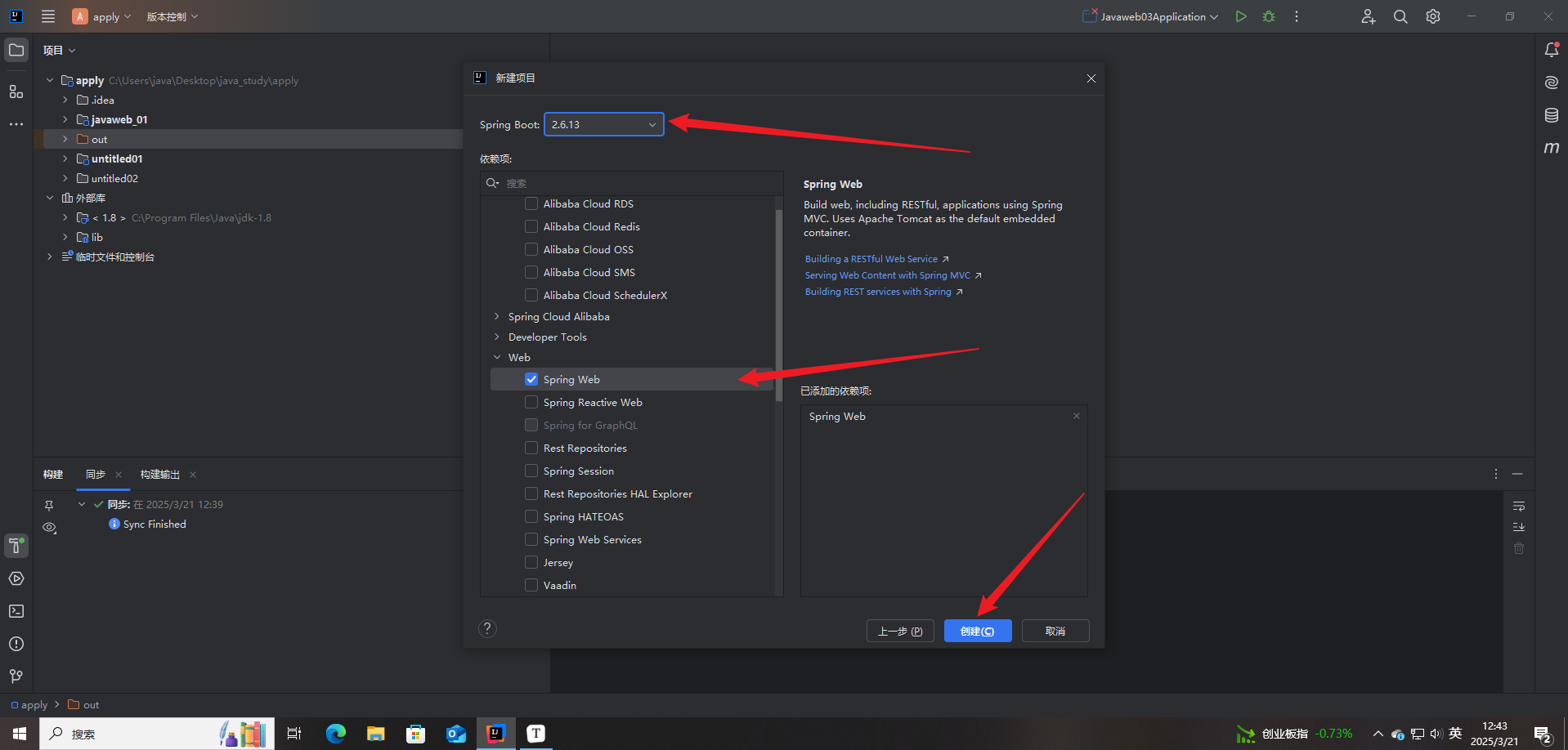Toggle the build view eye icon
The height and width of the screenshot is (750, 1568).
click(x=49, y=528)
